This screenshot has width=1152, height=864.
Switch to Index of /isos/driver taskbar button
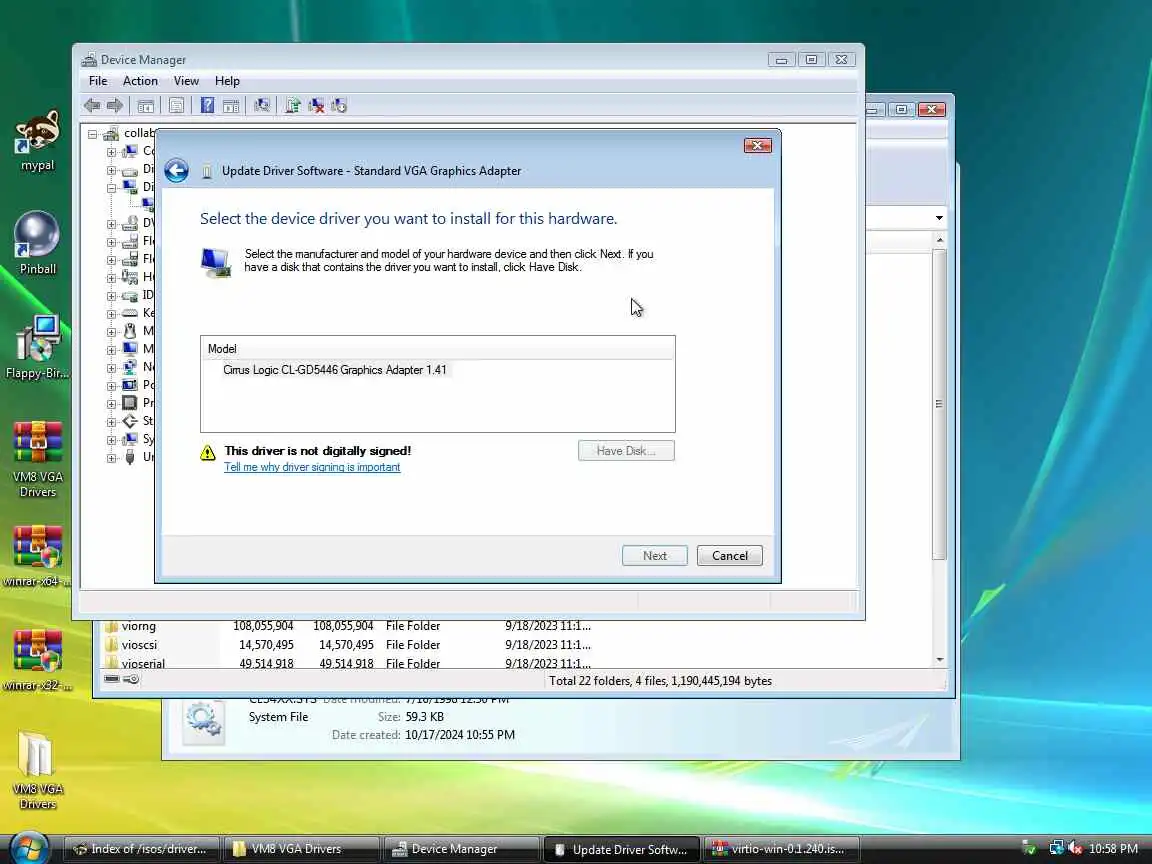(x=142, y=849)
